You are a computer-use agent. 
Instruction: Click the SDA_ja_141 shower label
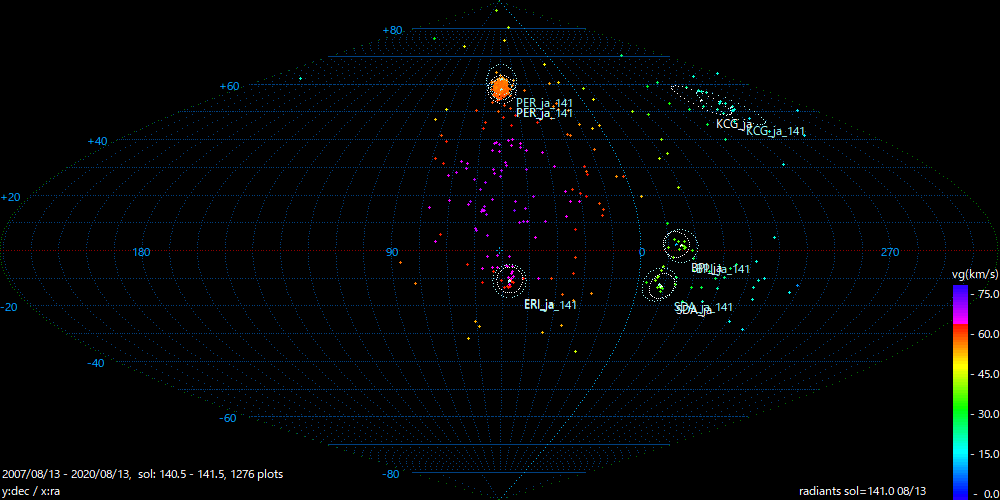pyautogui.click(x=705, y=308)
